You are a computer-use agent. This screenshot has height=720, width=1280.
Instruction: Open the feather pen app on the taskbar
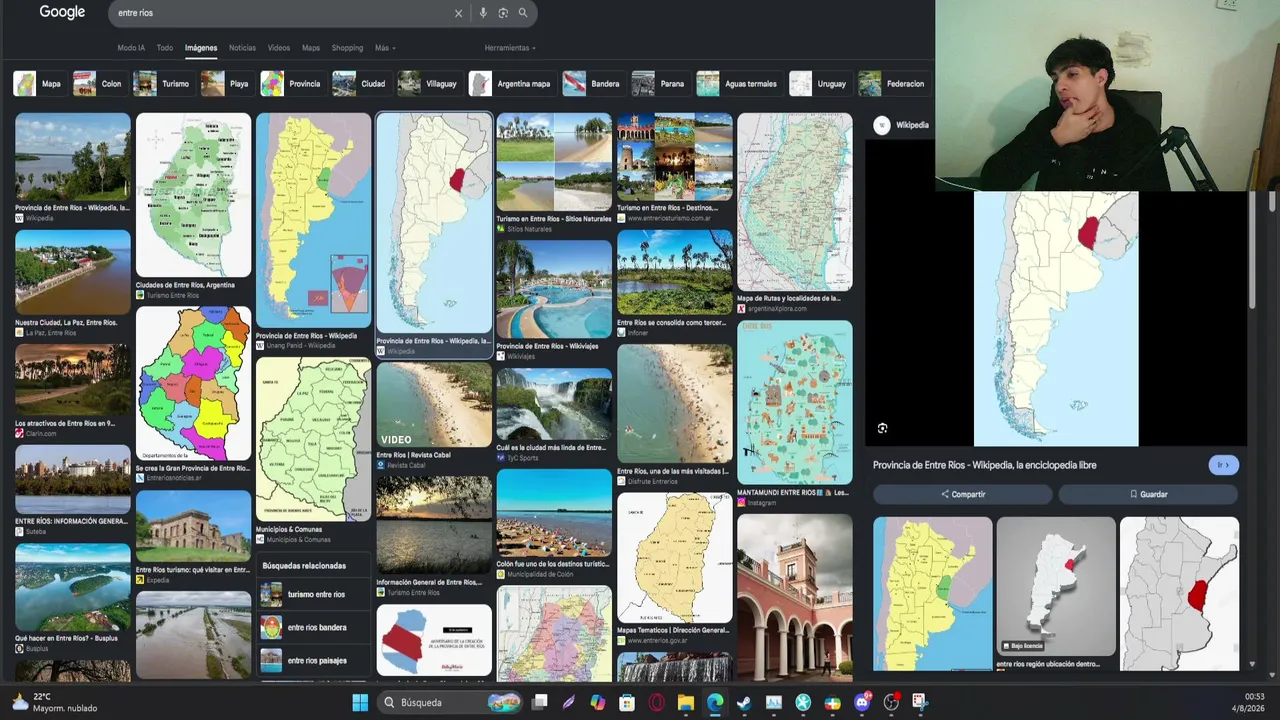568,703
